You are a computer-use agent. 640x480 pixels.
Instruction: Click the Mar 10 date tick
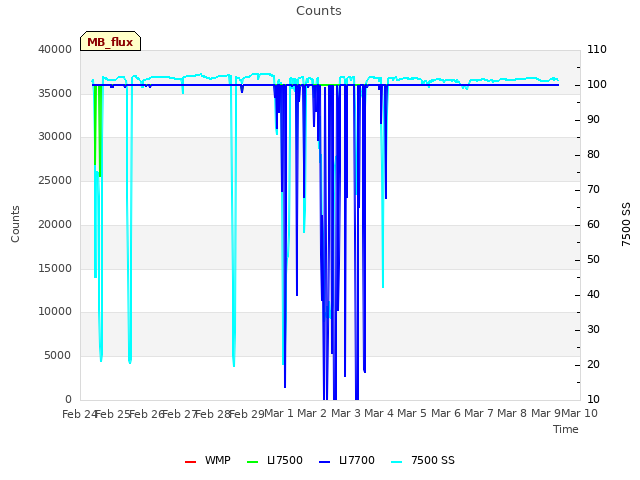pyautogui.click(x=580, y=413)
